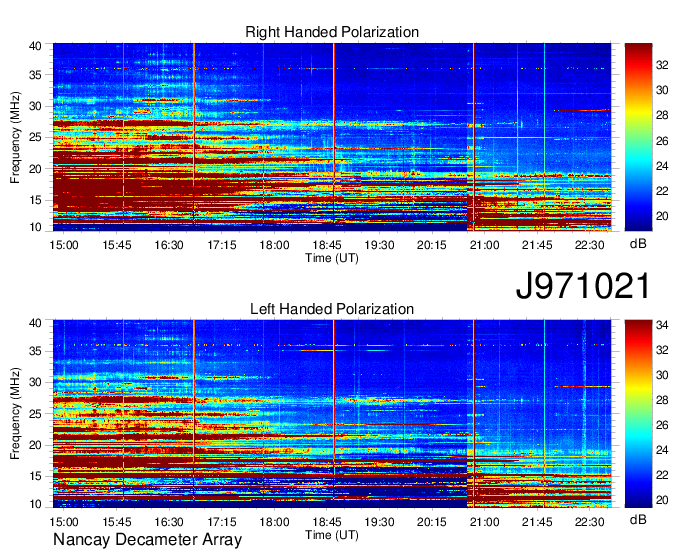This screenshot has height=552, width=680.
Task: Click the '40' frequency tick on upper plot
Action: 35,46
